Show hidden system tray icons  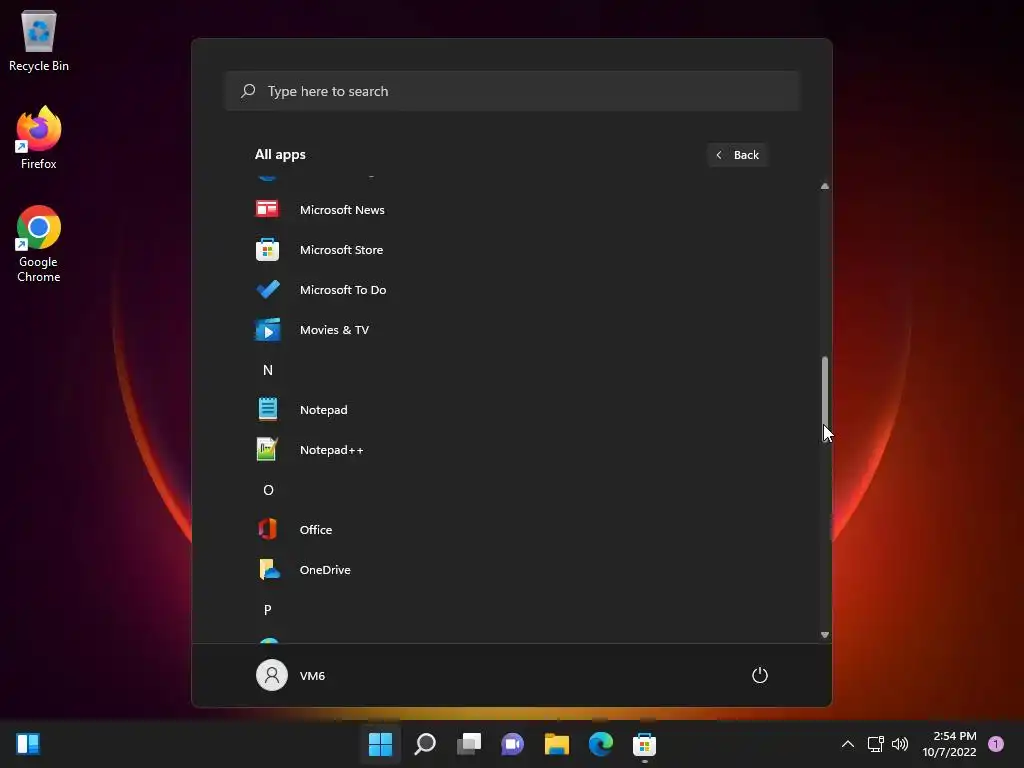pos(848,744)
